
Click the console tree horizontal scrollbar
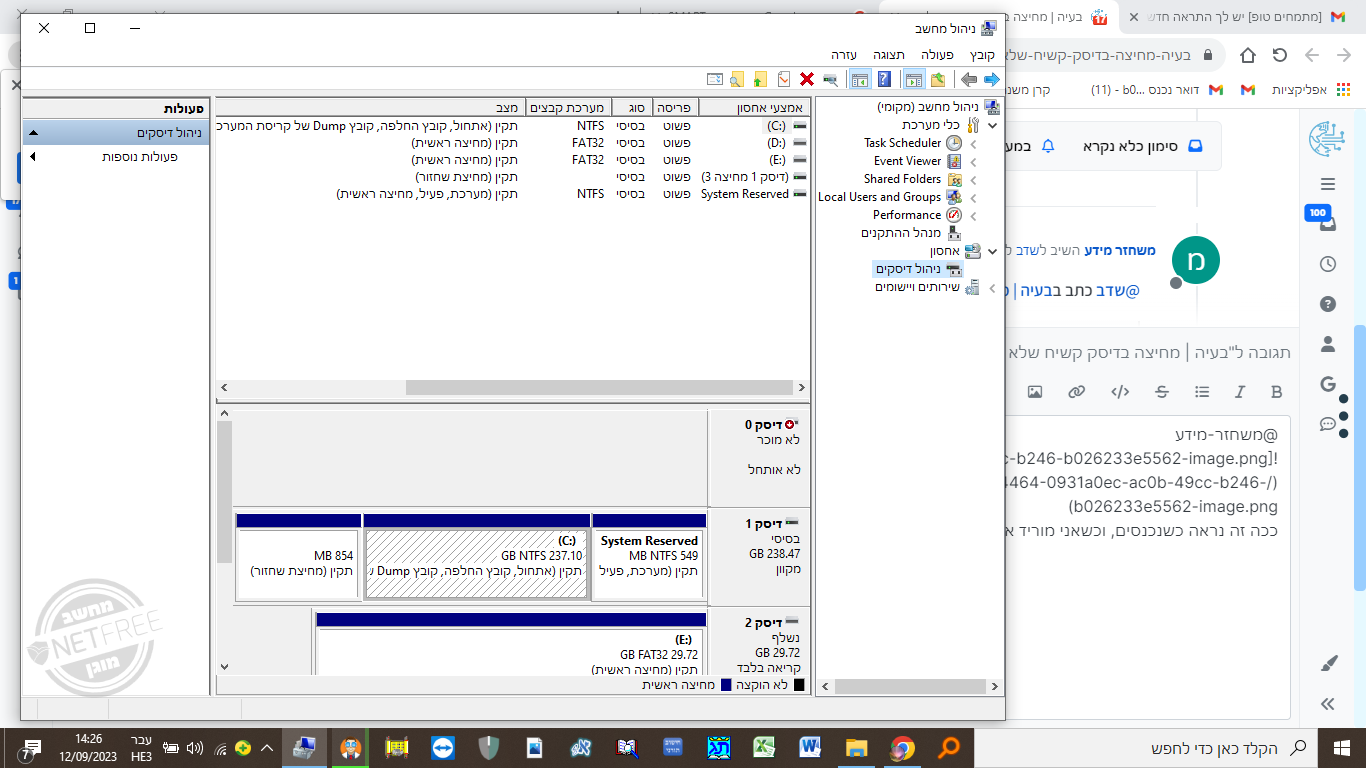point(909,687)
